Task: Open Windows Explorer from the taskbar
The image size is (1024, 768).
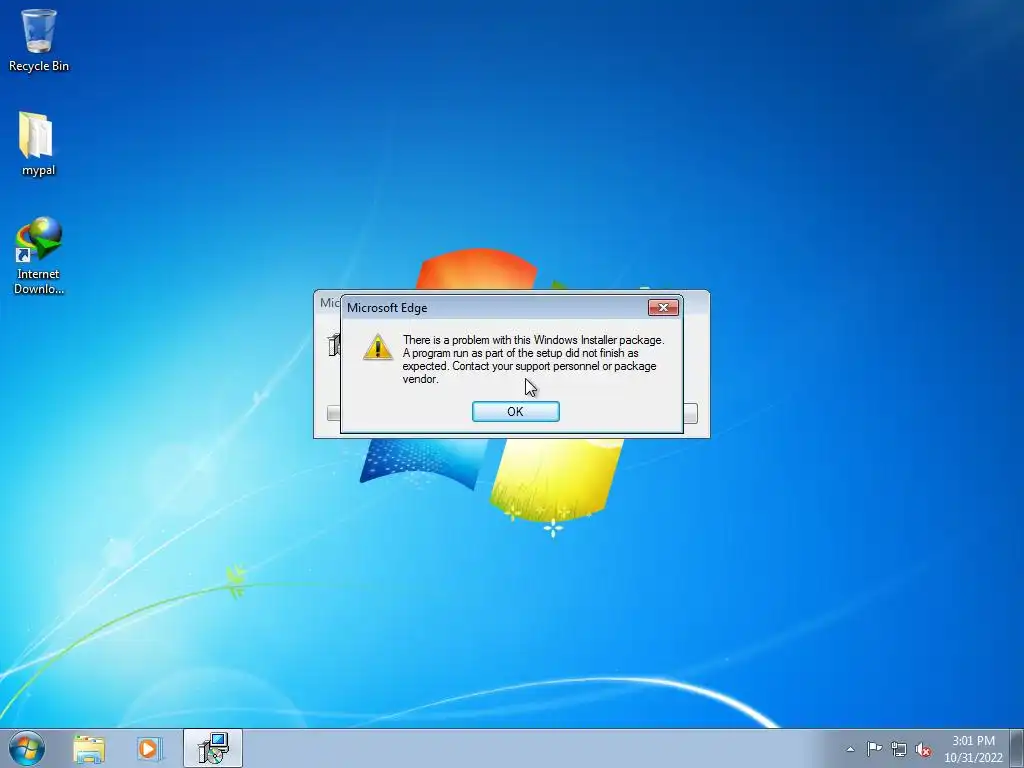Action: 89,749
